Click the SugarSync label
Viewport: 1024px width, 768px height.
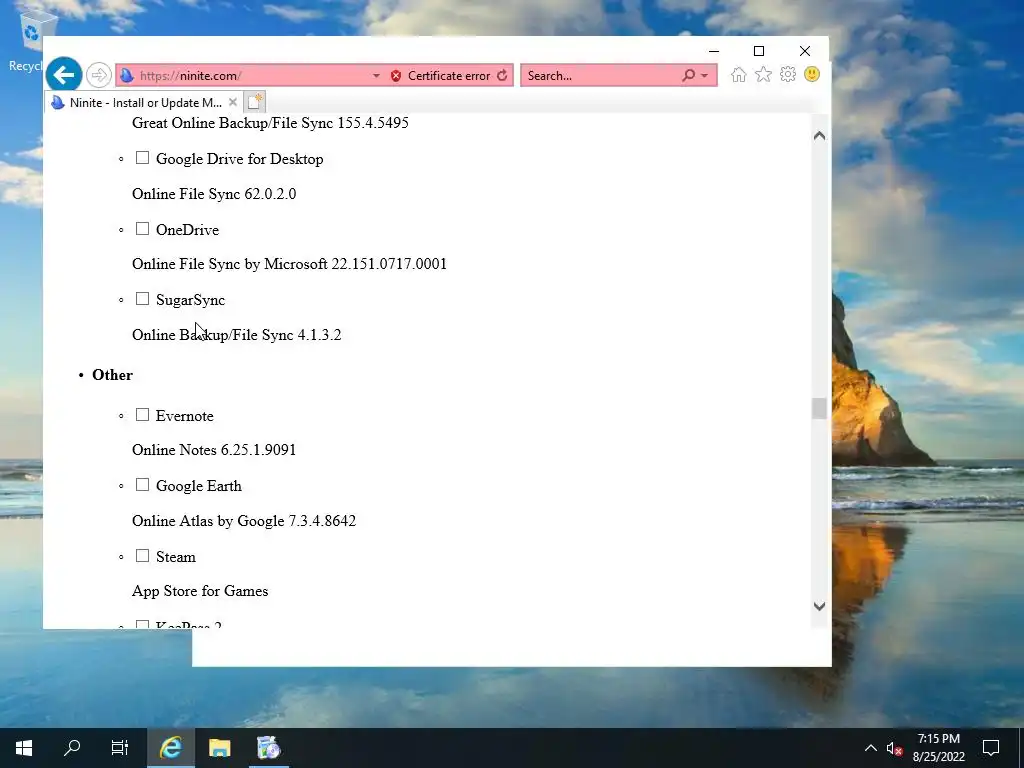coord(191,300)
